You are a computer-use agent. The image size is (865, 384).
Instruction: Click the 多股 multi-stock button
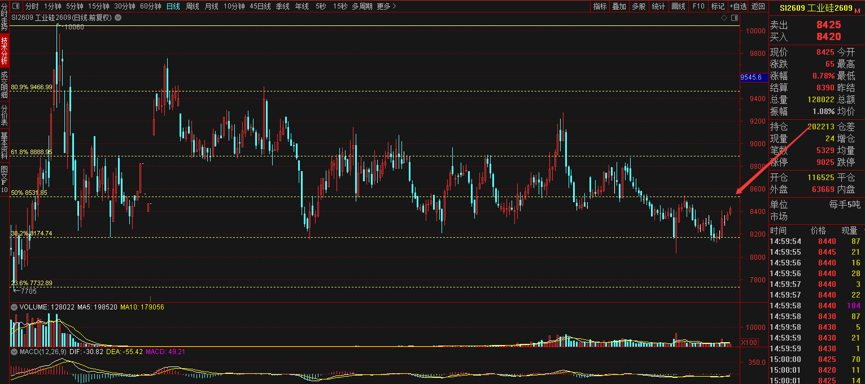point(638,7)
